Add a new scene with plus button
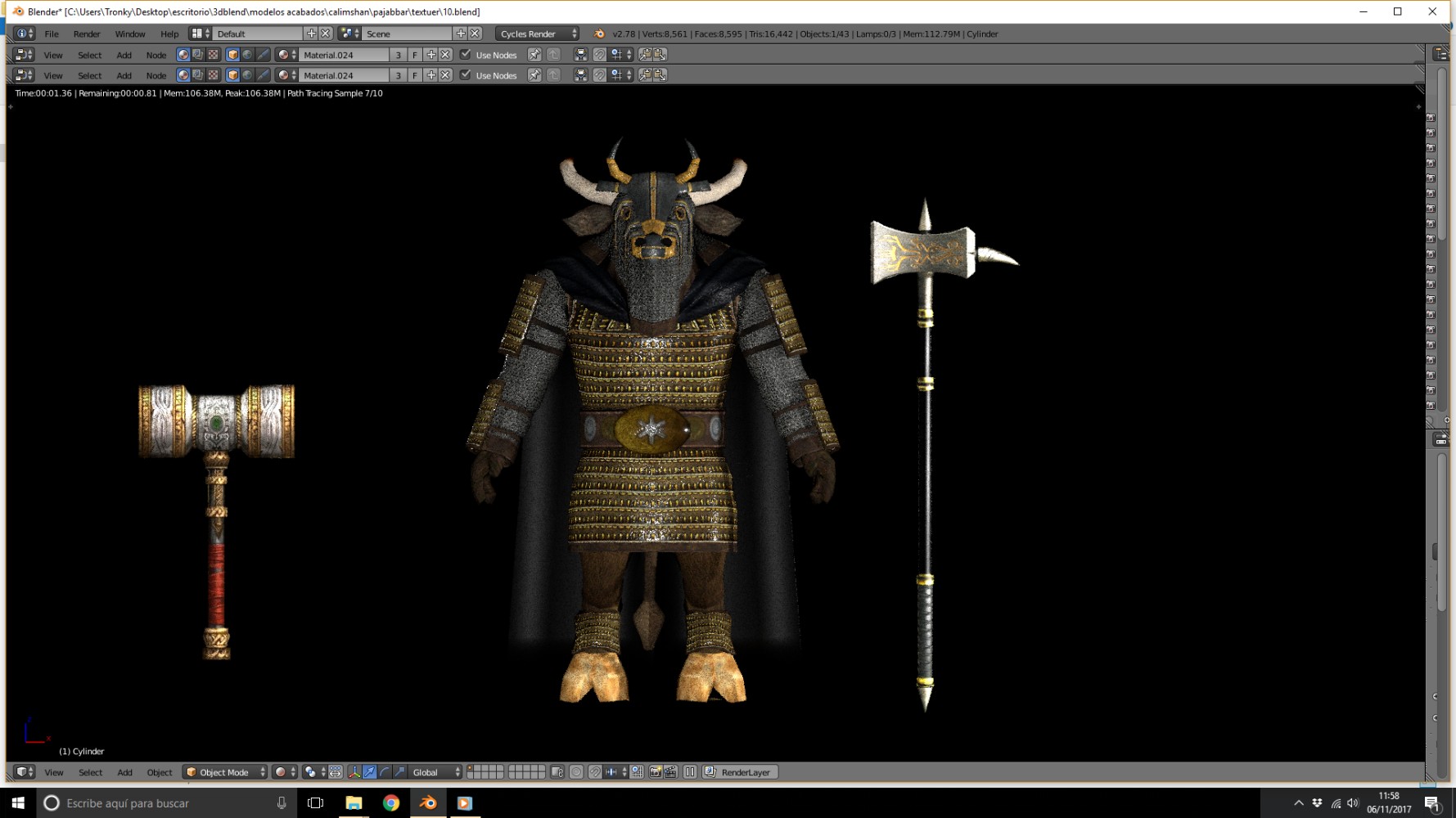This screenshot has height=818, width=1456. 461,34
